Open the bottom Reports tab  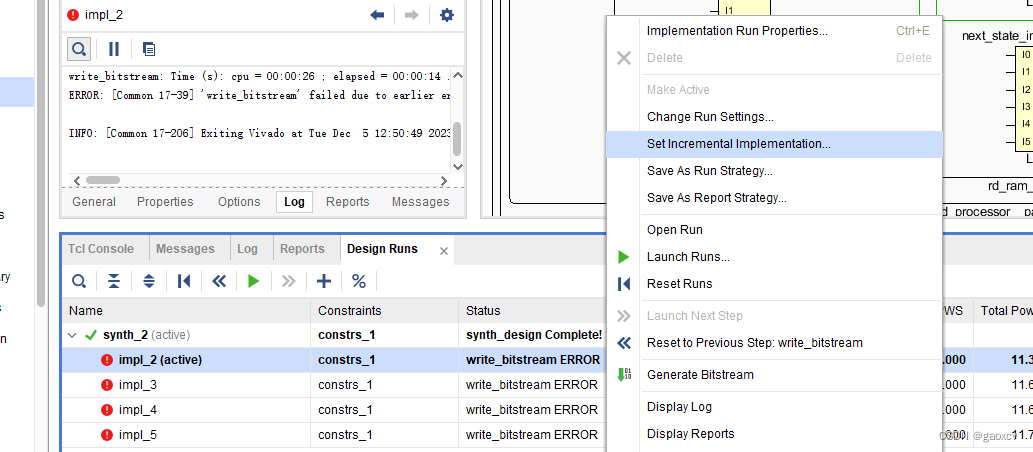pos(302,249)
